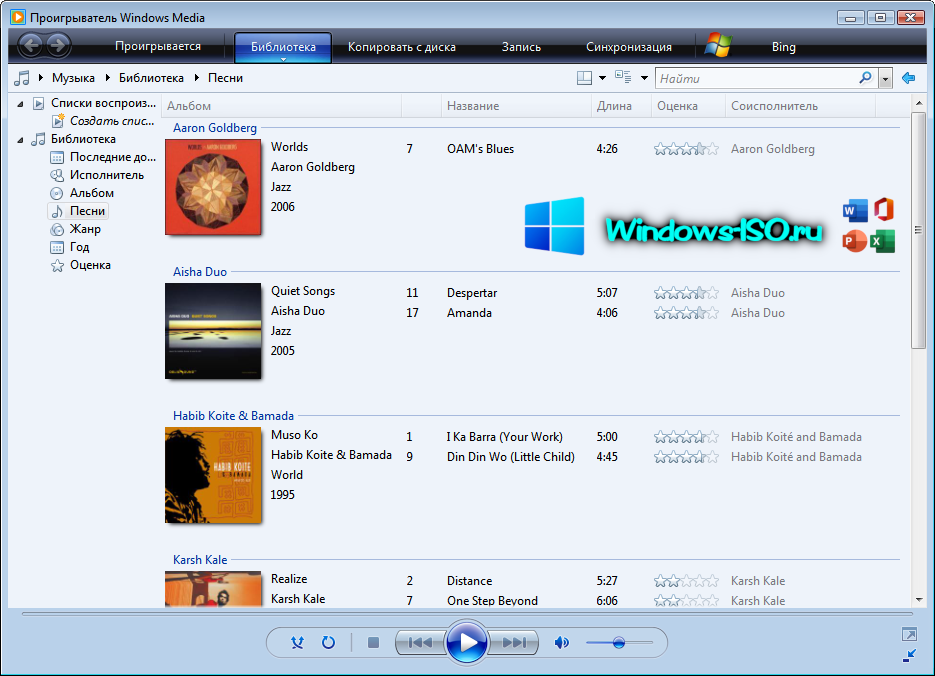Click the Stop button
935x676 pixels.
pos(373,643)
